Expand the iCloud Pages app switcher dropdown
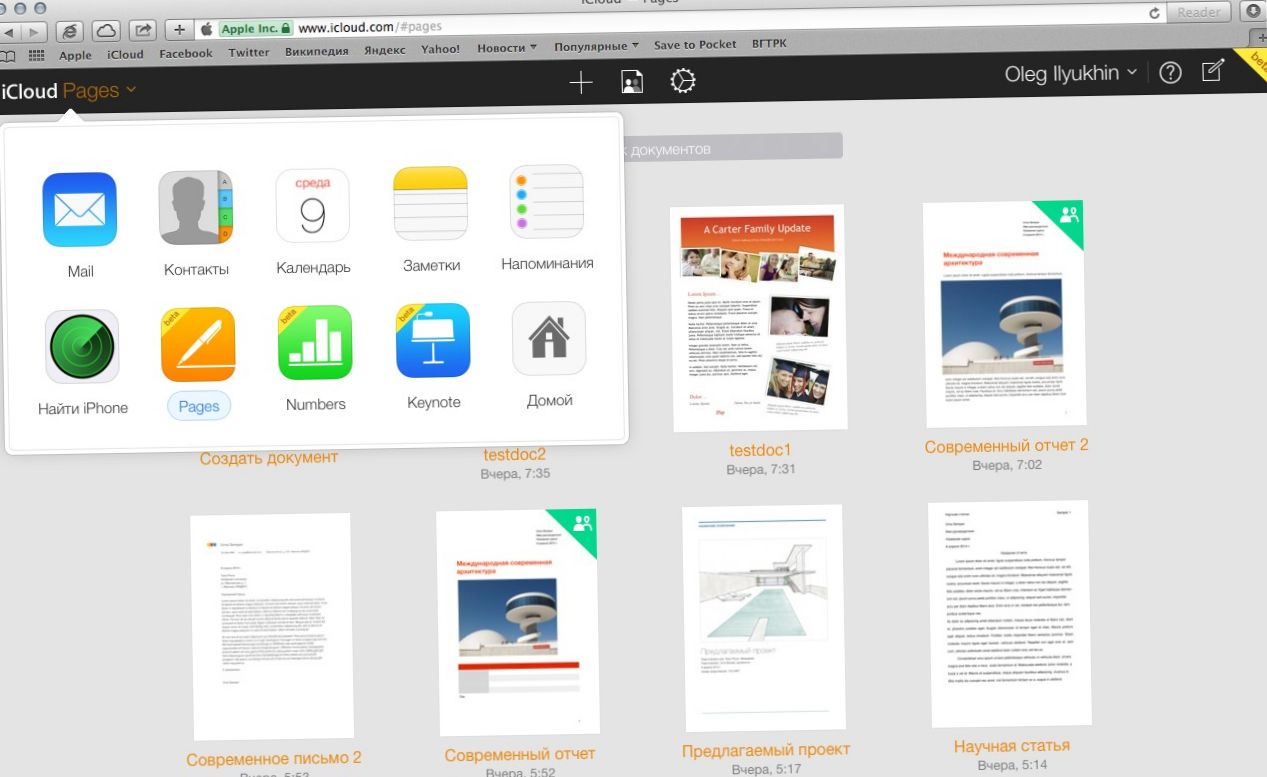This screenshot has height=777, width=1267. coord(68,91)
